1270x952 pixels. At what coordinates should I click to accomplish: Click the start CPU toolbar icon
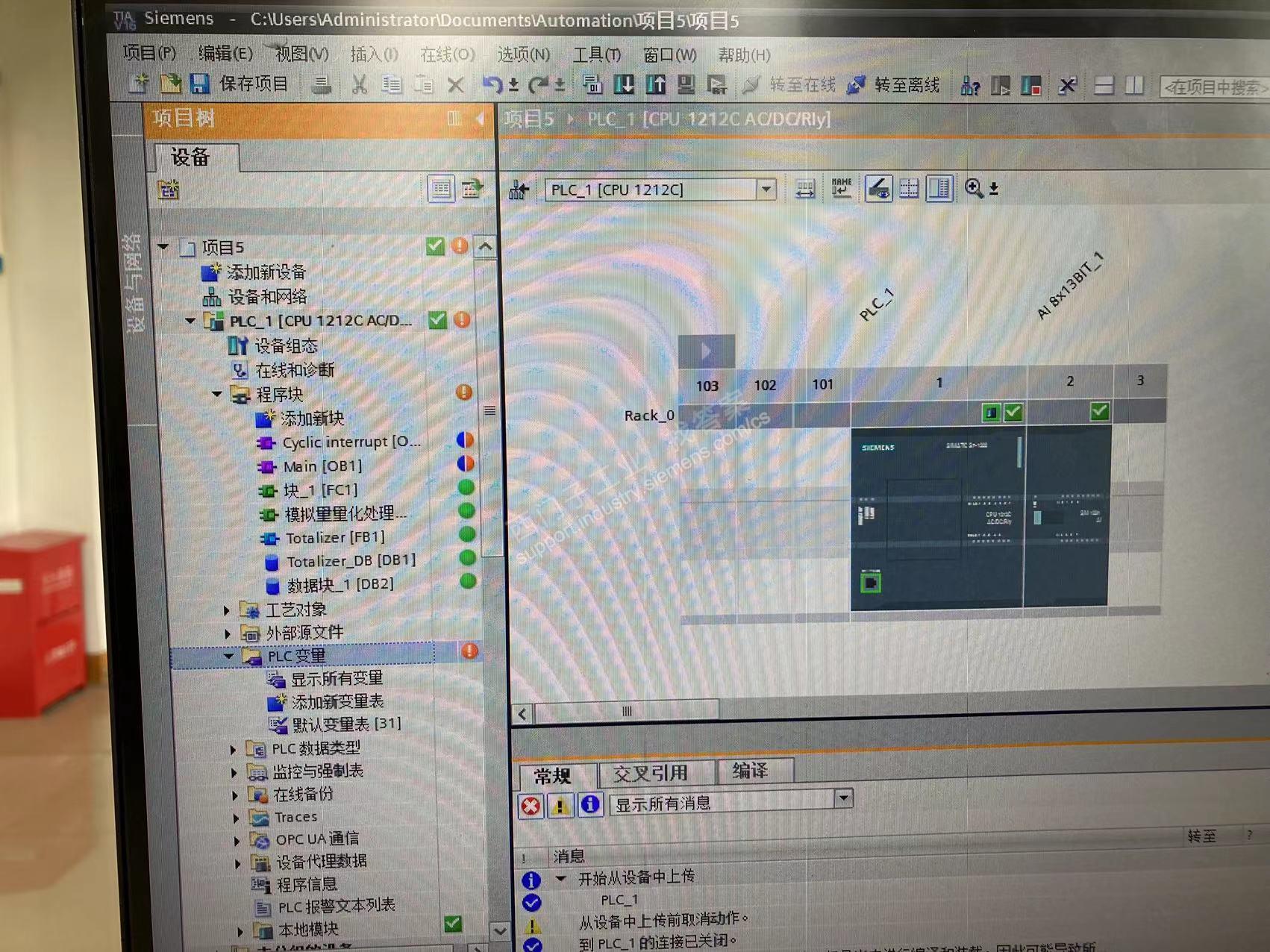pos(1001,87)
